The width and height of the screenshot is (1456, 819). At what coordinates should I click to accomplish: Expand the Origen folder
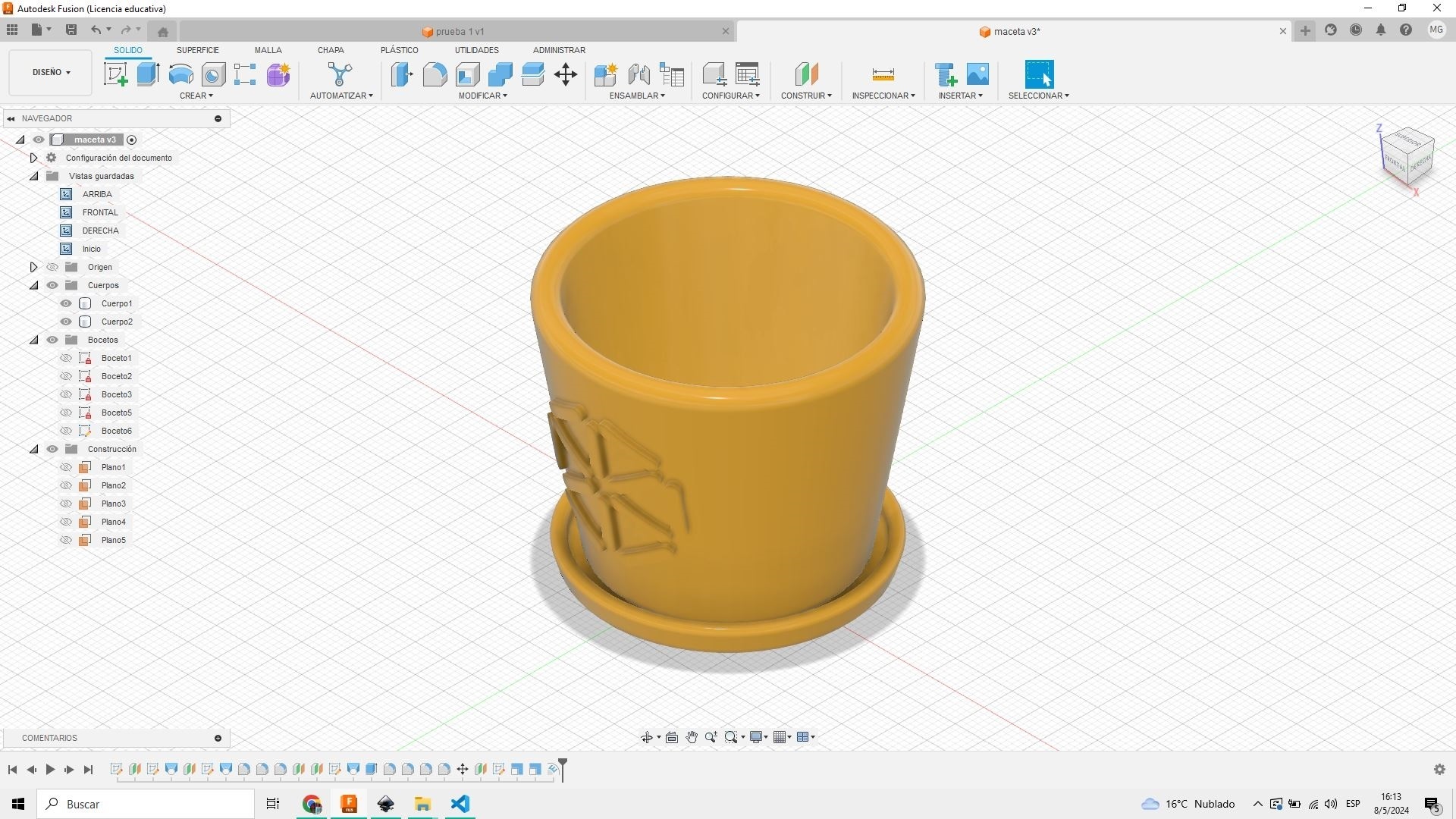33,267
